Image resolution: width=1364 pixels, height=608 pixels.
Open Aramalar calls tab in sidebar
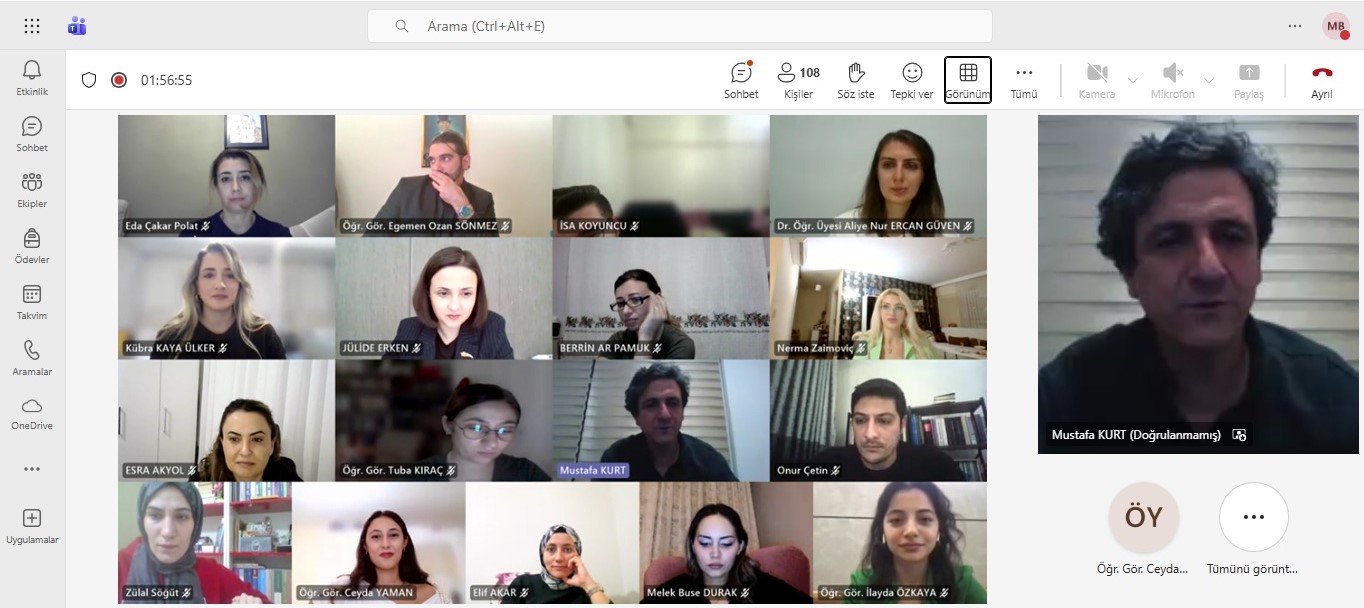pos(32,357)
